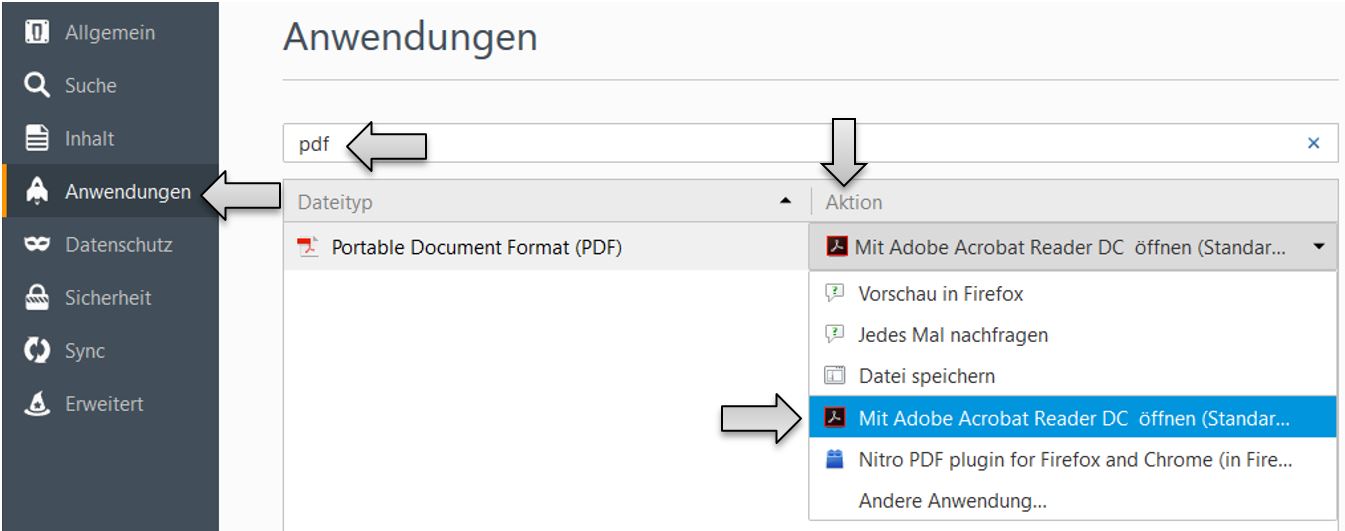Choose Vorschau in Firefox option

(x=940, y=294)
